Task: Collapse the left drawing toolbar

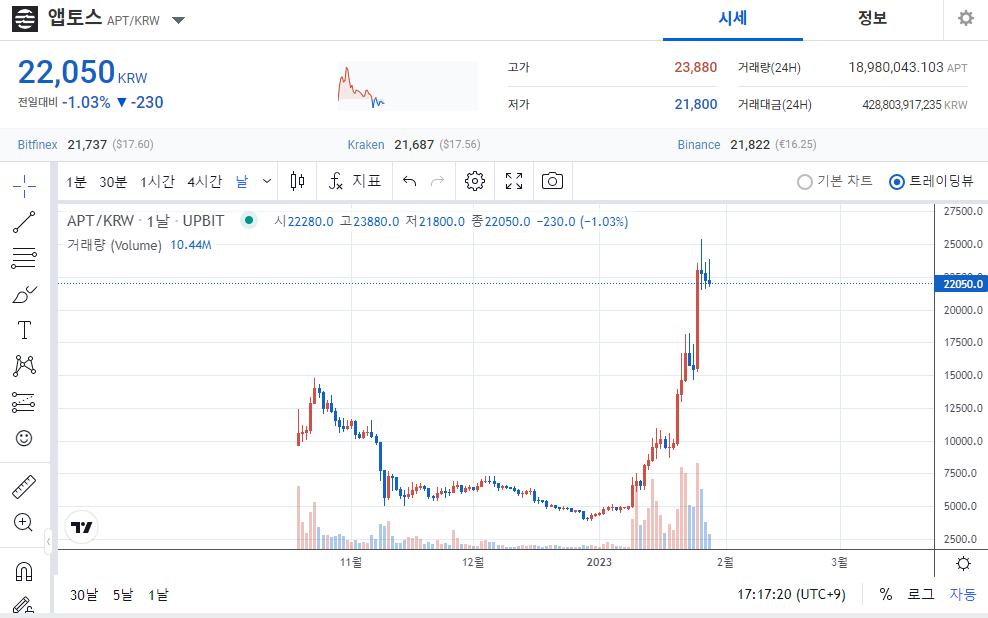Action: [x=49, y=541]
